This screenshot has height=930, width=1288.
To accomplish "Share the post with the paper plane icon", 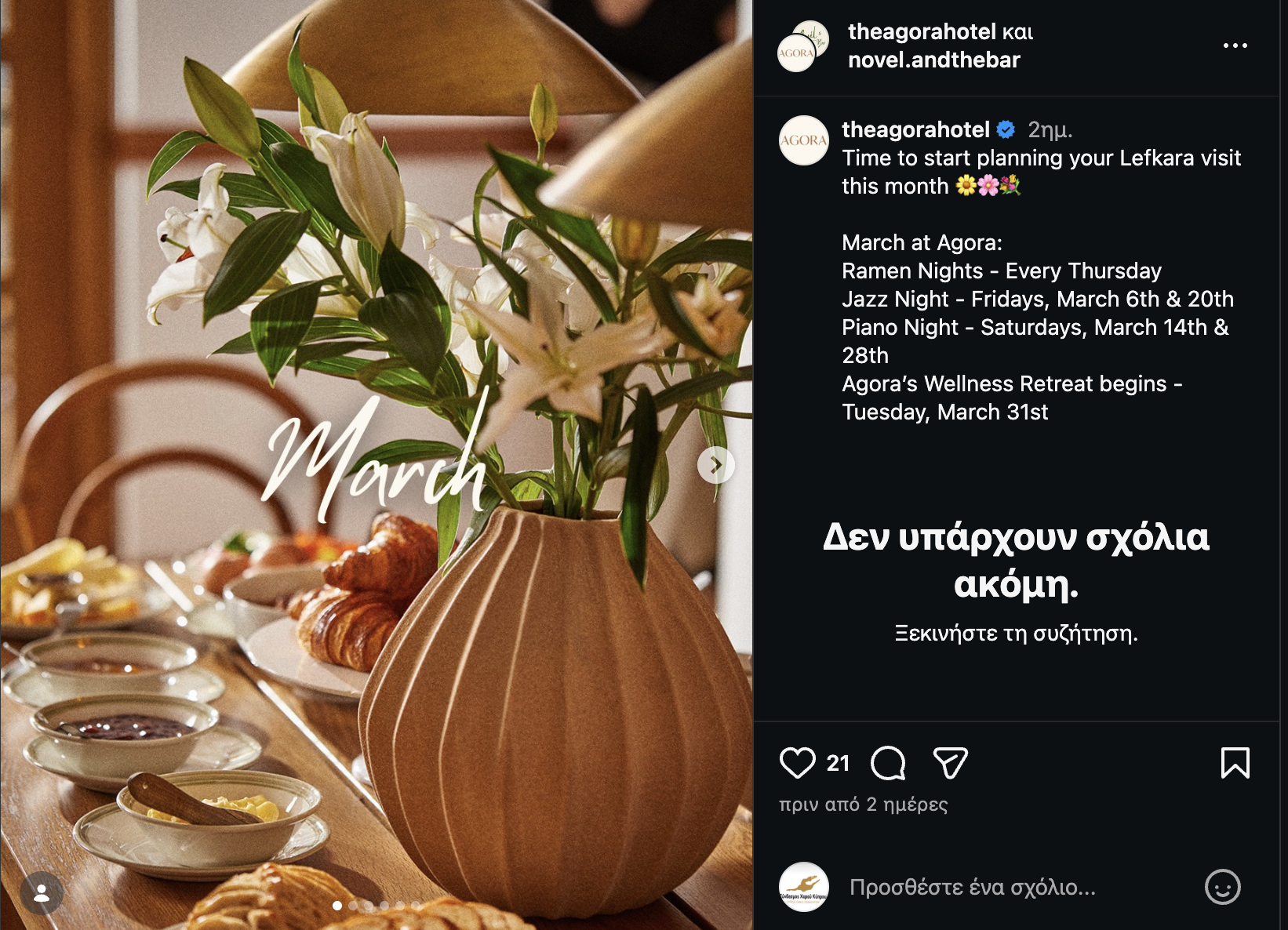I will coord(950,763).
